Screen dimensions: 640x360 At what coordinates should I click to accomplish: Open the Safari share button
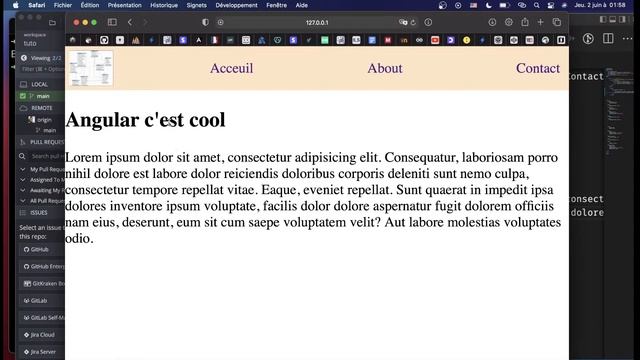pyautogui.click(x=525, y=22)
